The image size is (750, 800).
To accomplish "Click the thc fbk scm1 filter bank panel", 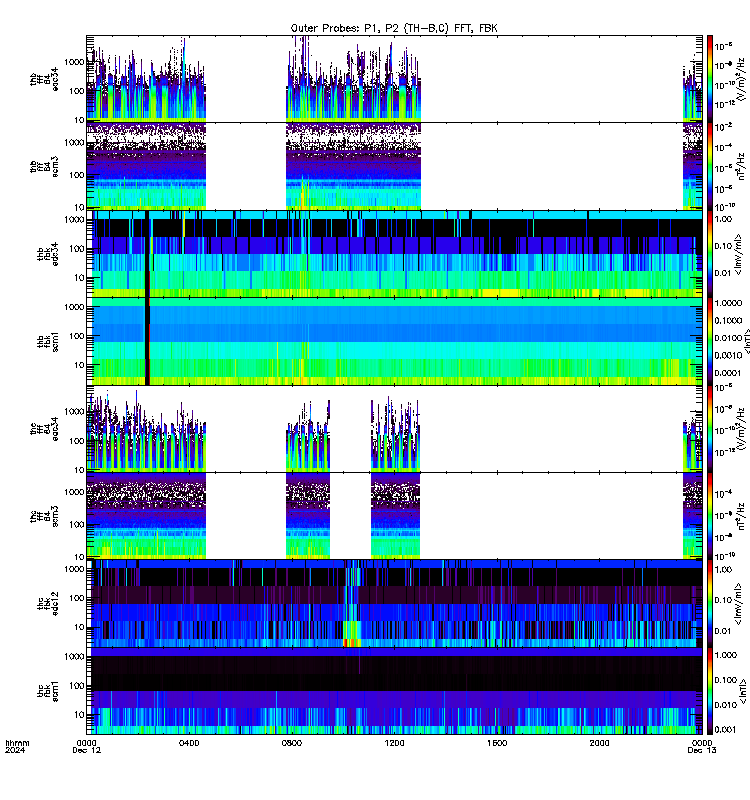I will 394,691.
